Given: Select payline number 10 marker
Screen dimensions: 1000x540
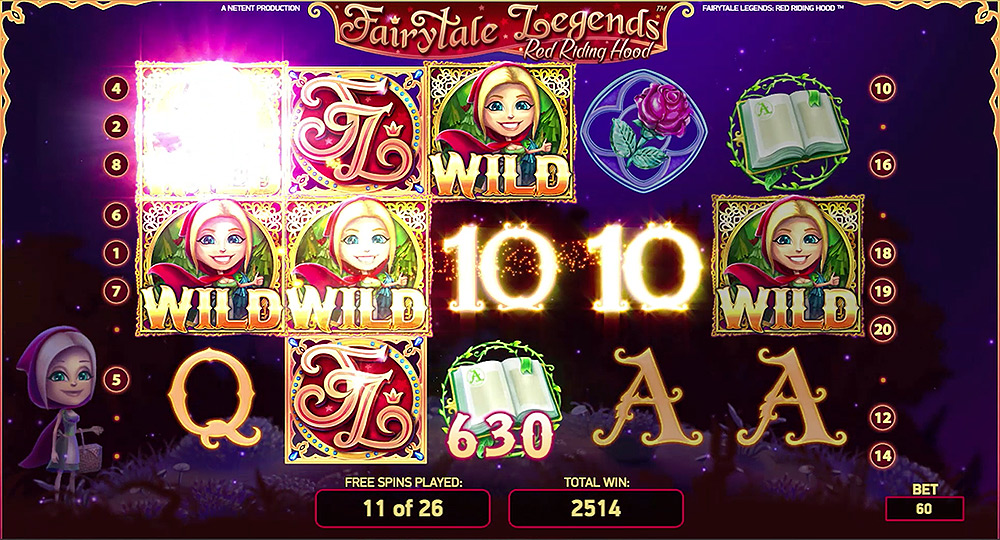Looking at the screenshot, I should point(883,88).
